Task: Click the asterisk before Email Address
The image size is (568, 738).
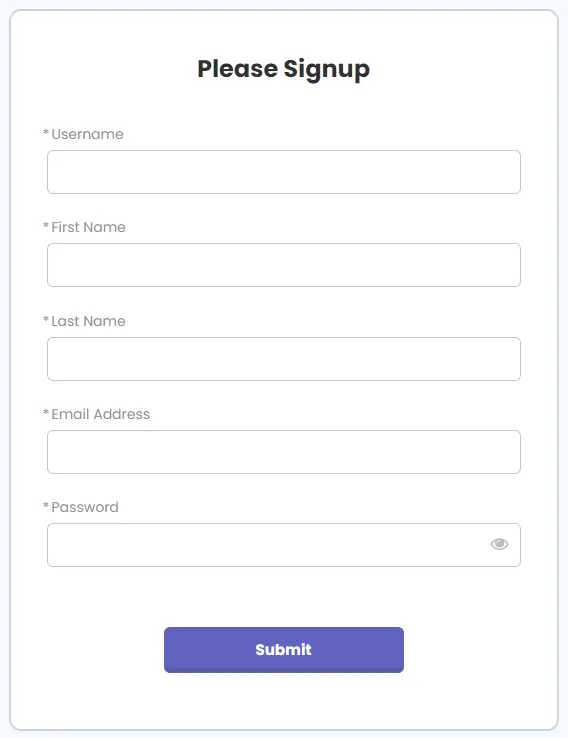Action: 46,412
